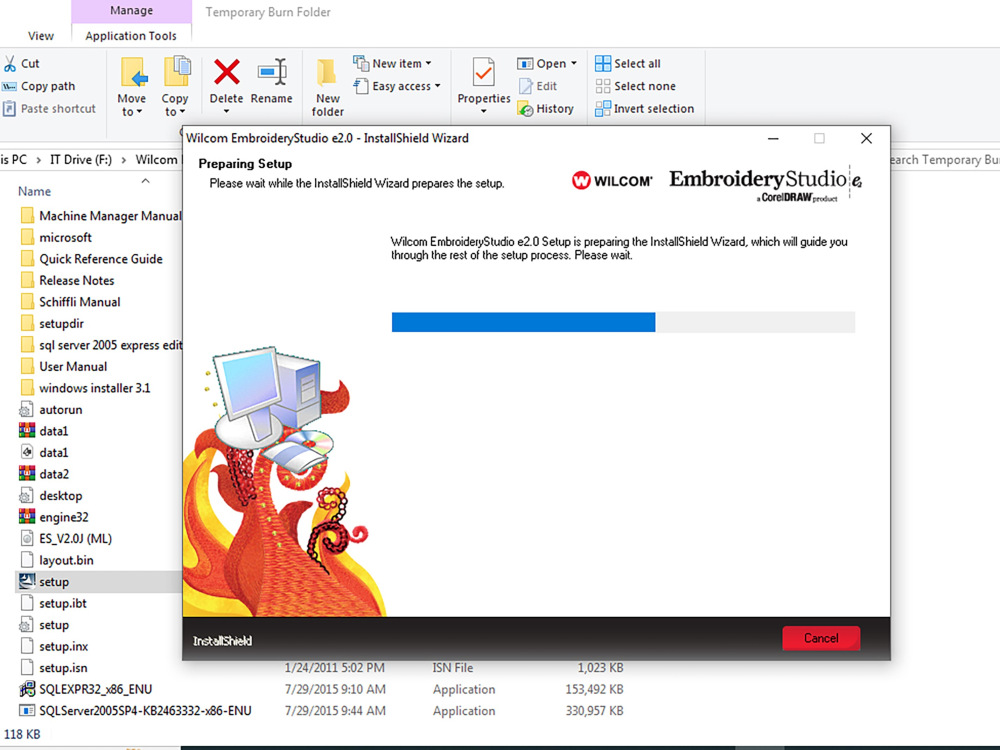Click Paste shortcut option
Image resolution: width=1000 pixels, height=750 pixels.
pos(51,108)
